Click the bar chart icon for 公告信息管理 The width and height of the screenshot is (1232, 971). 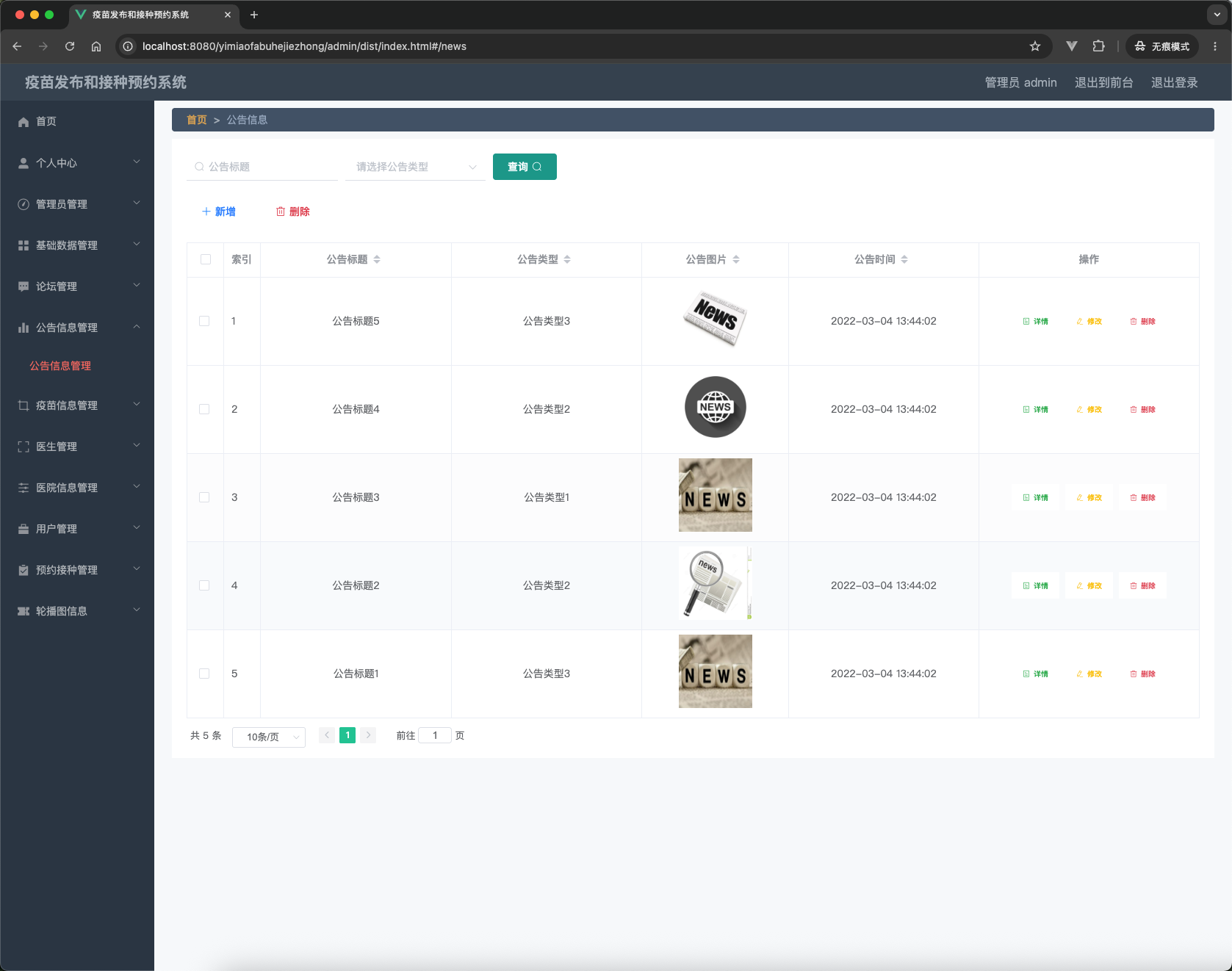pyautogui.click(x=24, y=328)
